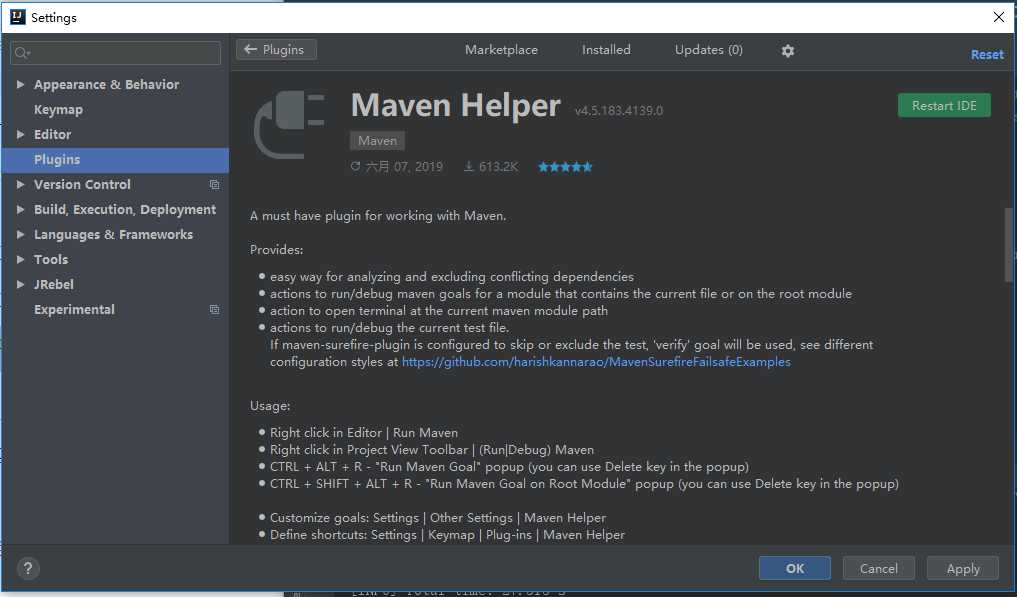Click the 'CTRL + SHIFT + ALT + R' usage line
1017x597 pixels.
[584, 483]
